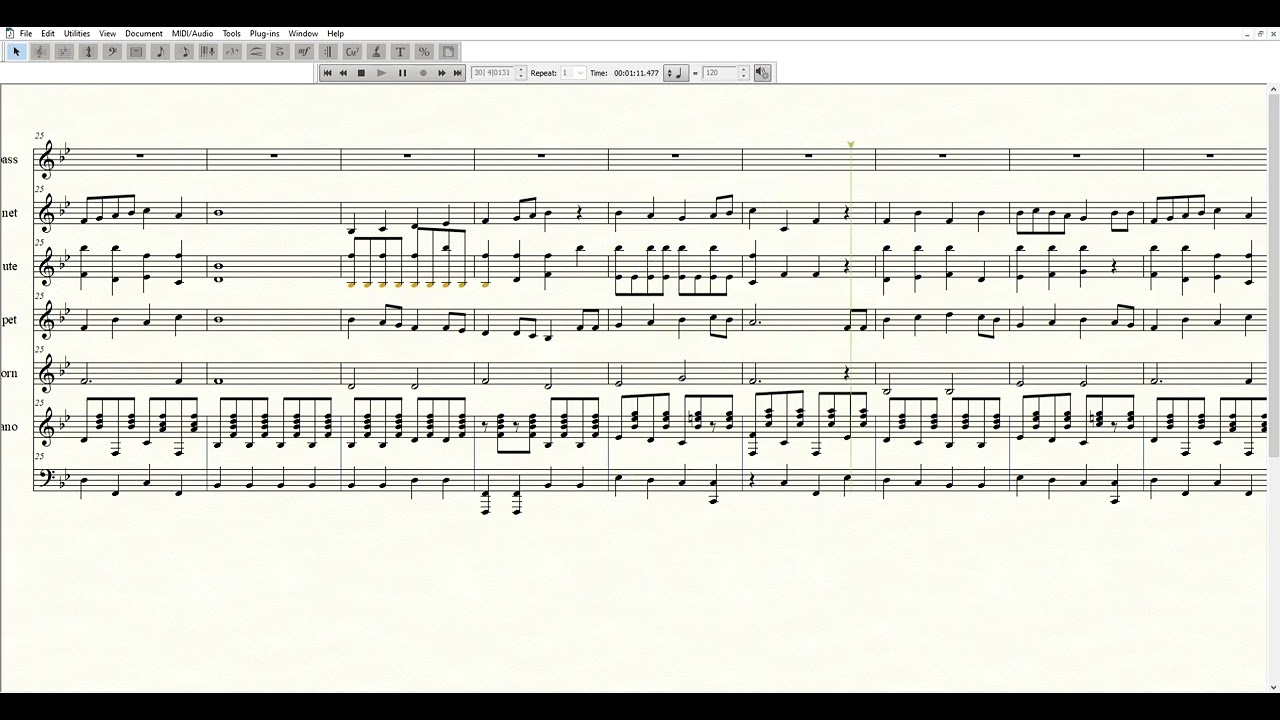Select the Page Layout tool
Image resolution: width=1280 pixels, height=720 pixels.
coord(448,52)
